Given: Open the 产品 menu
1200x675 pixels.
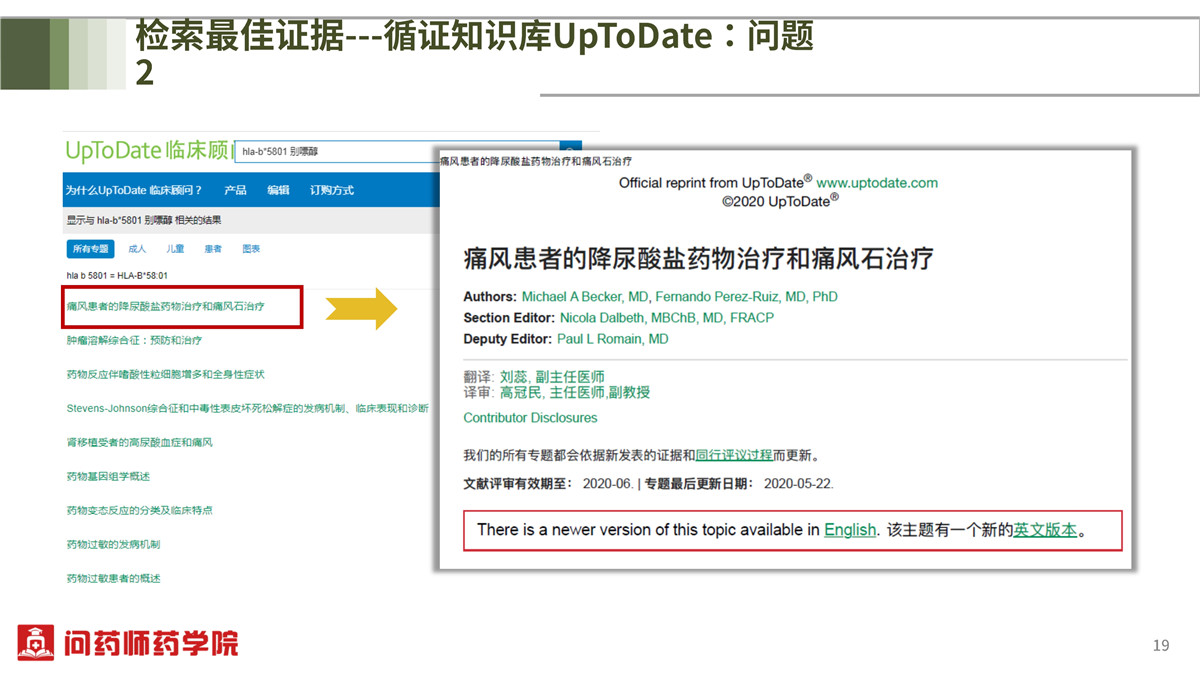Looking at the screenshot, I should [x=235, y=190].
